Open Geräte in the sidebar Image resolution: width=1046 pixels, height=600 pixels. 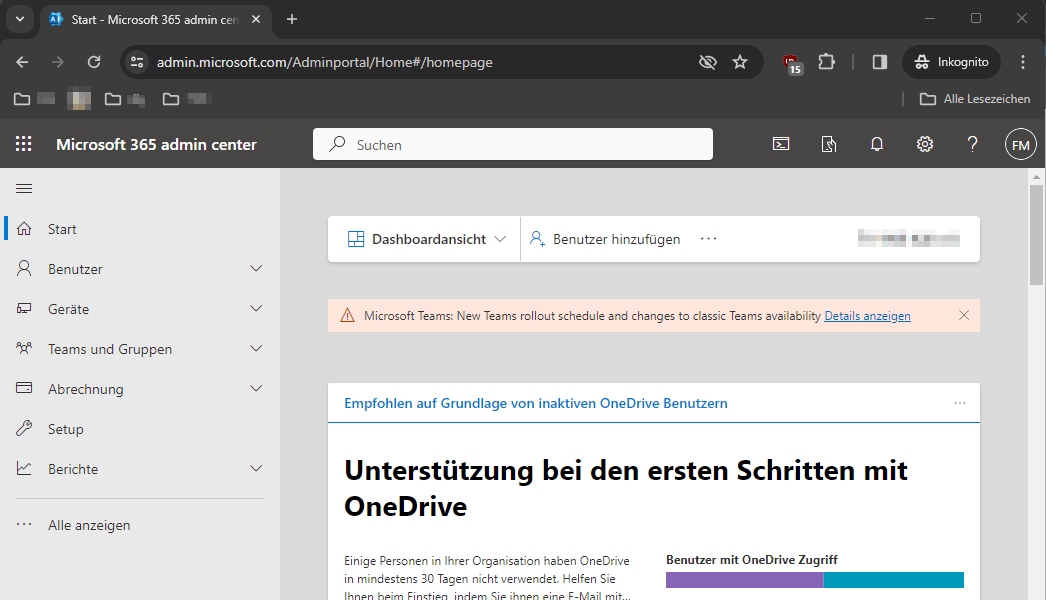pyautogui.click(x=139, y=309)
